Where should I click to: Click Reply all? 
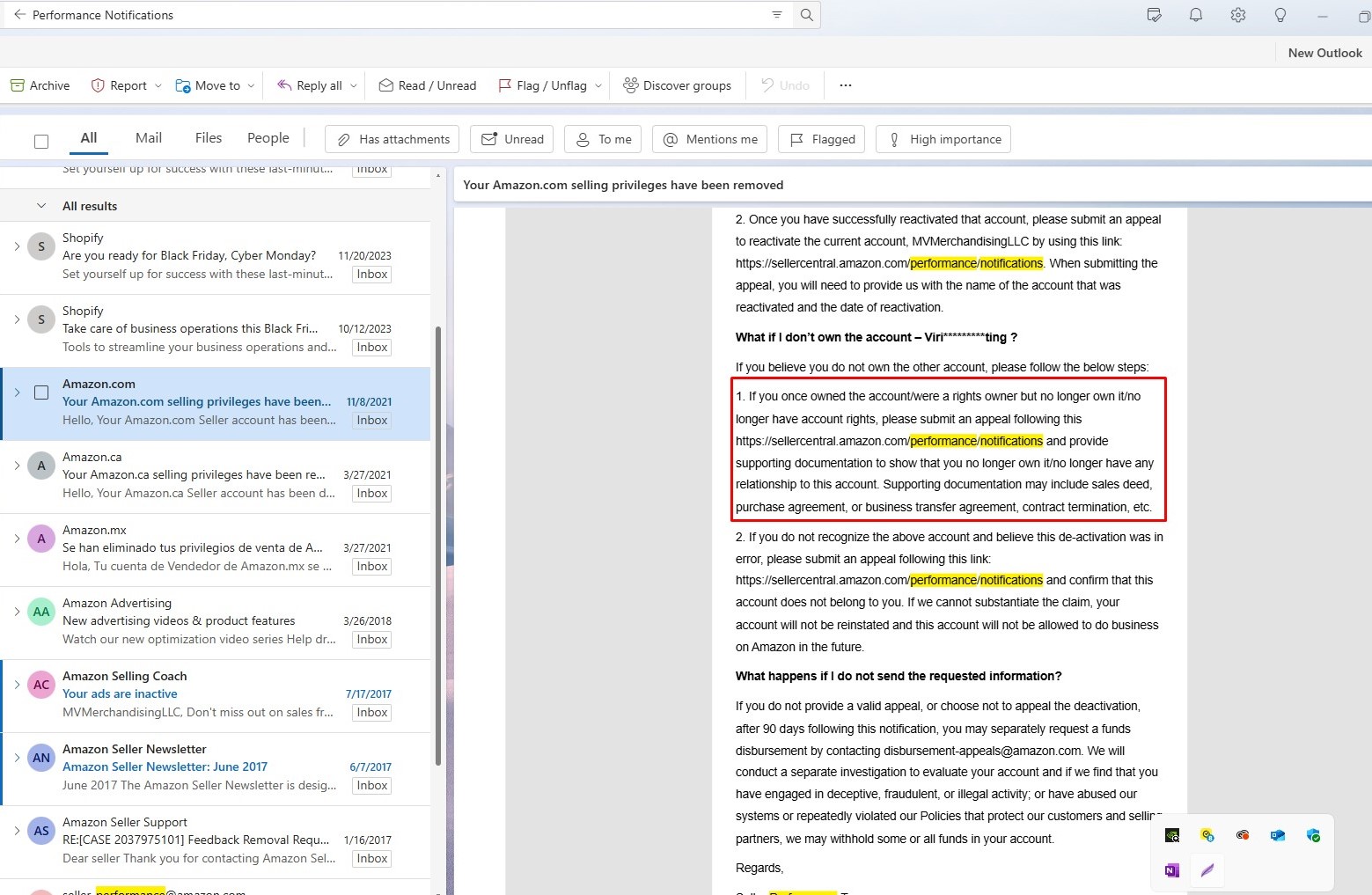310,85
